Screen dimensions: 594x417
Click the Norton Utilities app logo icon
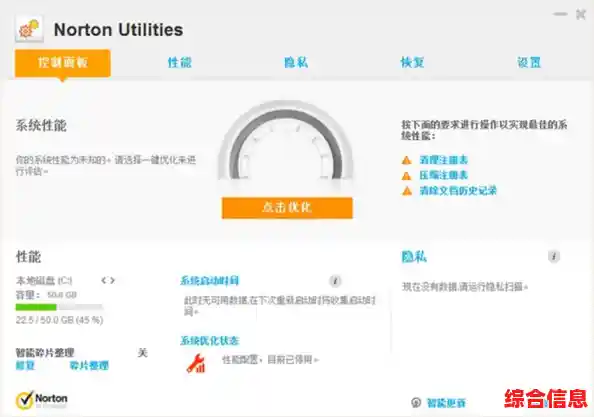point(29,29)
